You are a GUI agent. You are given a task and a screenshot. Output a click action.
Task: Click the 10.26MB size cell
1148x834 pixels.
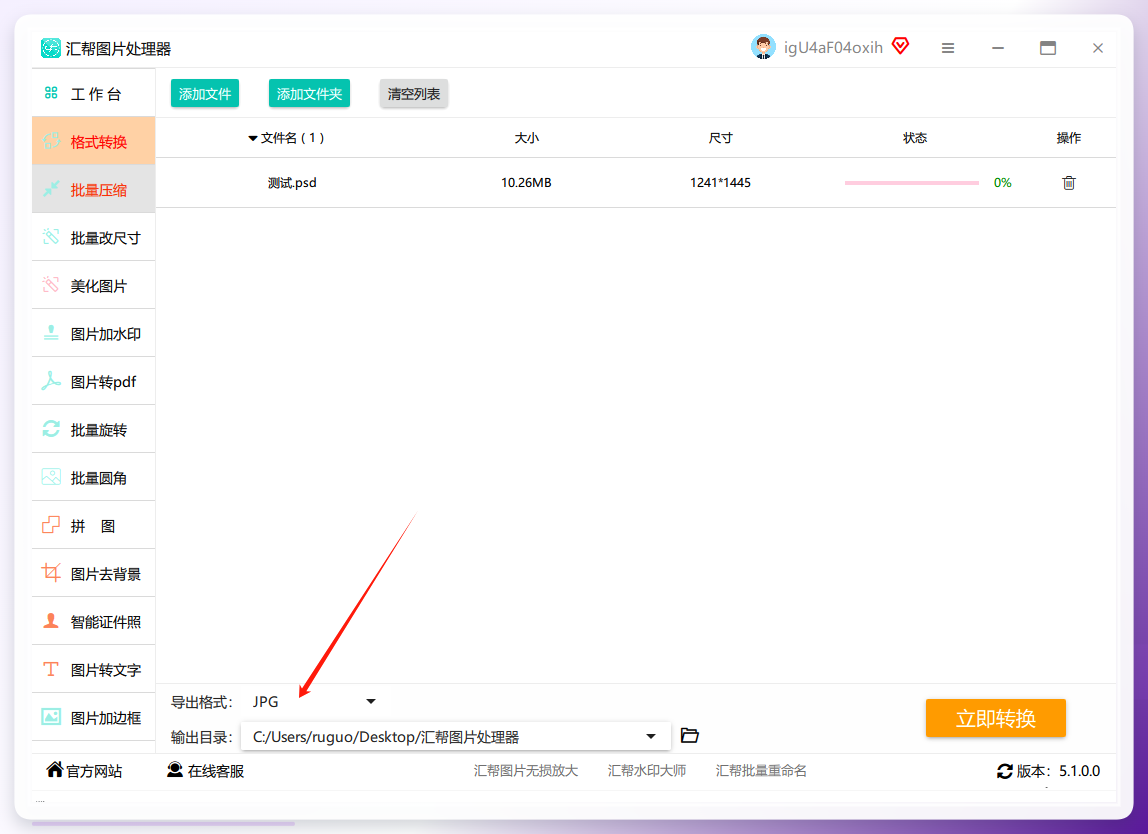click(x=526, y=182)
